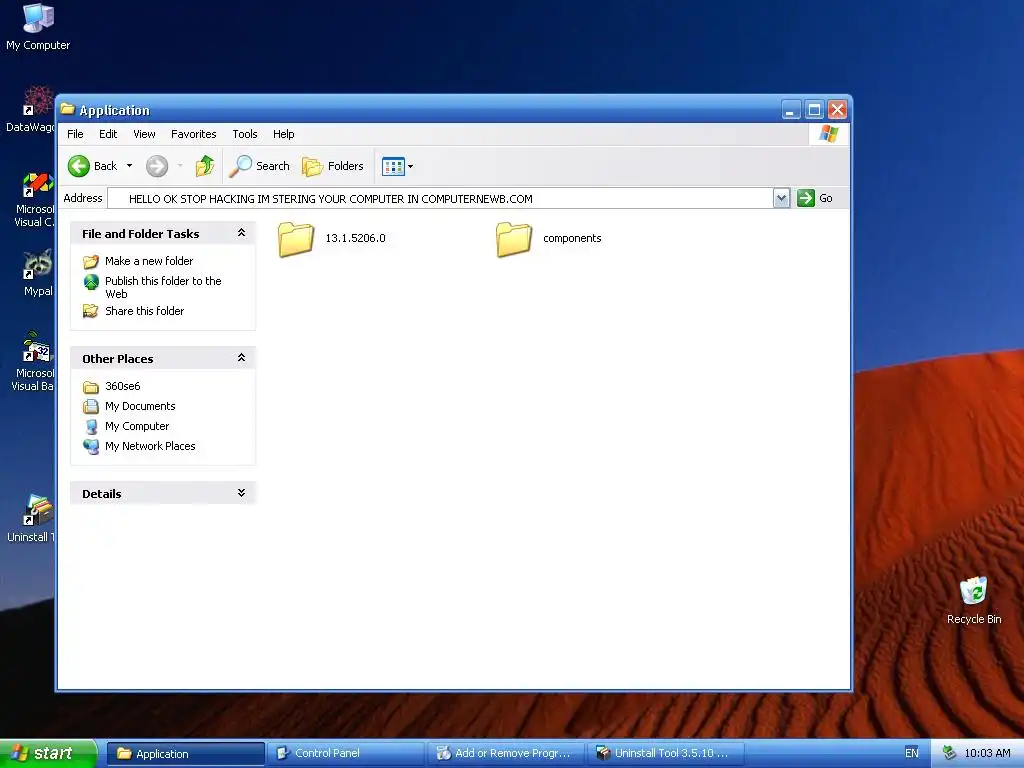Open the Favorites menu

pos(193,134)
